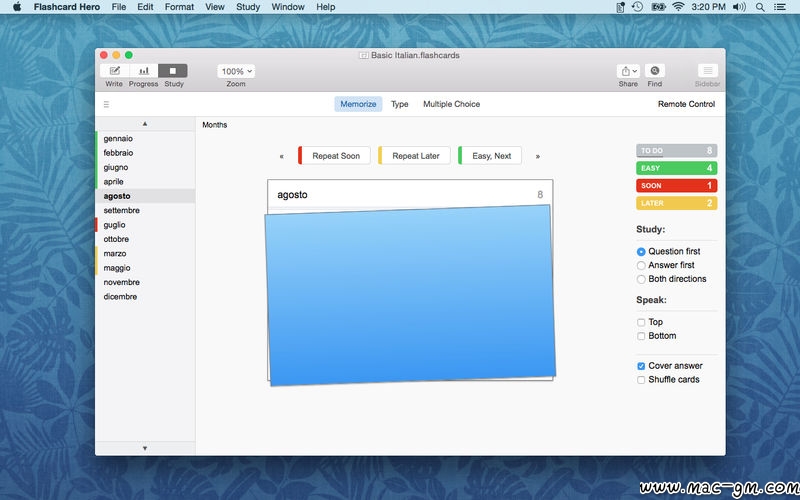Click the agosto question card header
The height and width of the screenshot is (500, 800).
[x=410, y=194]
